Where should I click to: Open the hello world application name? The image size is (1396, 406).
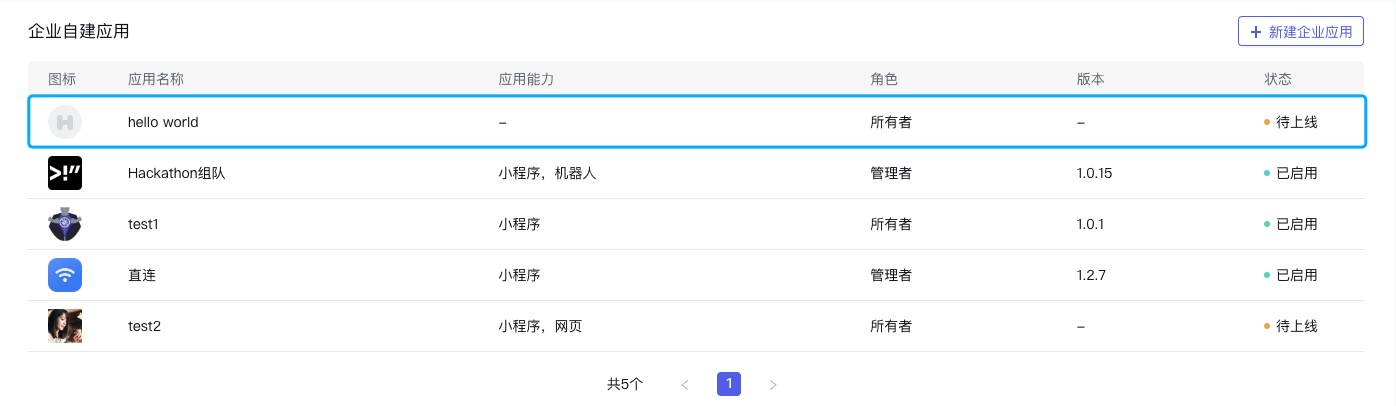pos(163,122)
